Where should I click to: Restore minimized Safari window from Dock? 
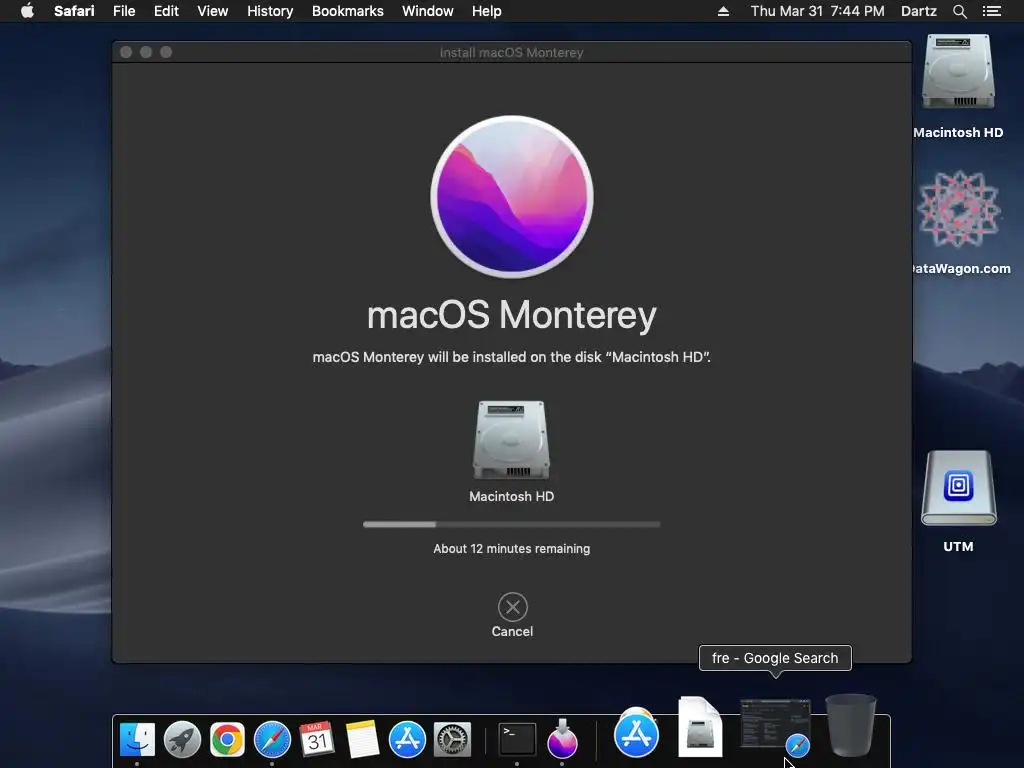(x=775, y=726)
